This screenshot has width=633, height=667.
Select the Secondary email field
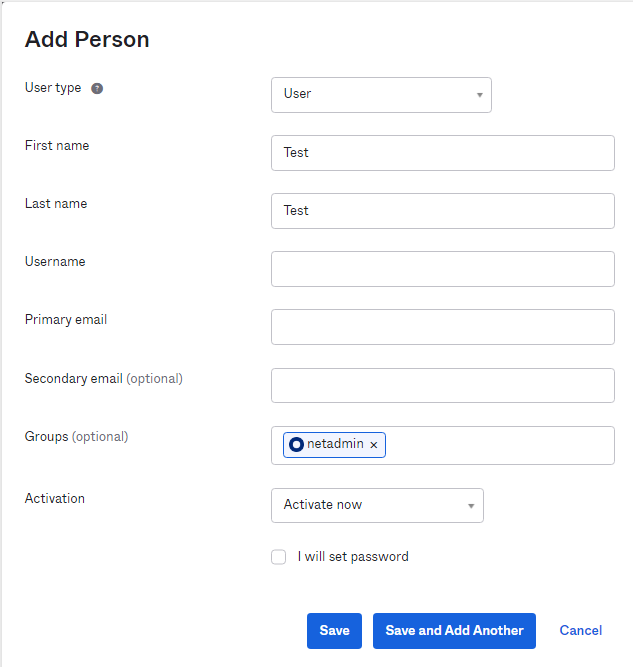click(x=442, y=385)
